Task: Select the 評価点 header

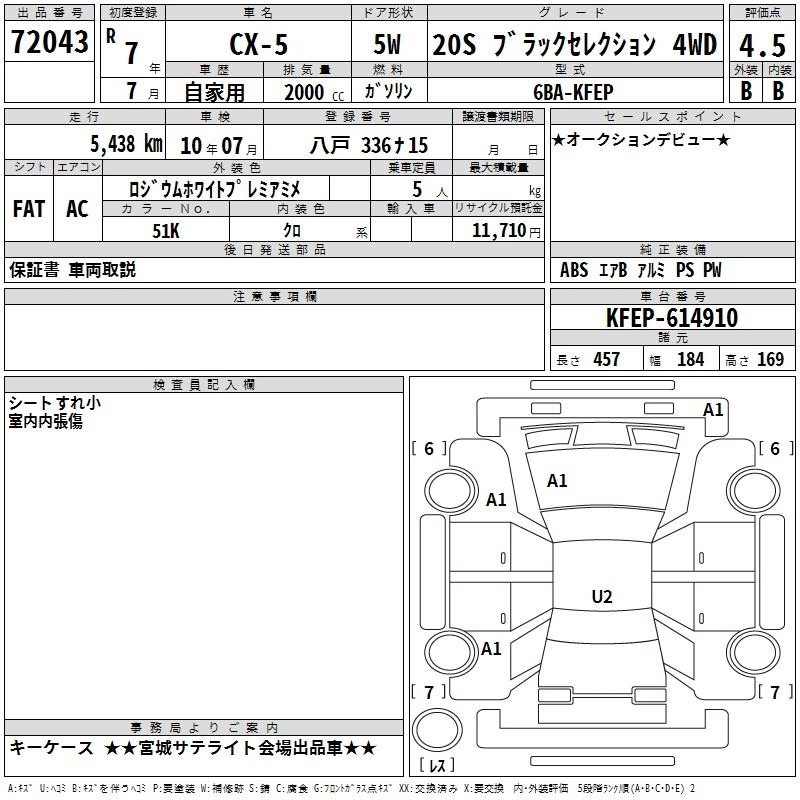Action: 762,13
